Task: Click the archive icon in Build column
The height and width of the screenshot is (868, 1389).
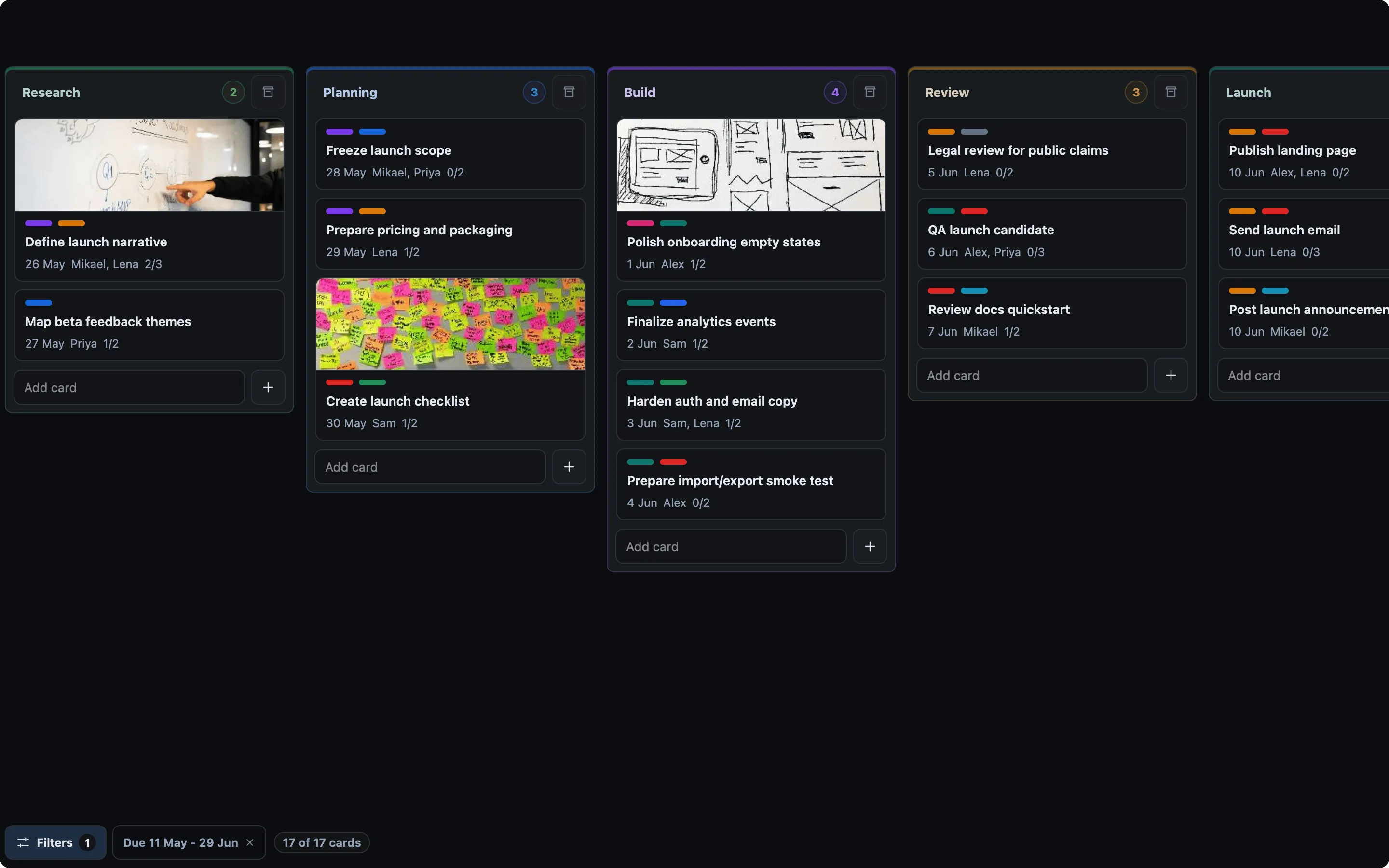Action: pos(870,92)
